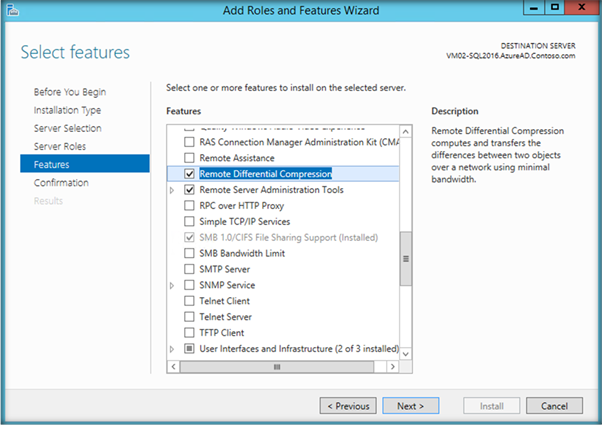Click the Next button

tap(410, 406)
